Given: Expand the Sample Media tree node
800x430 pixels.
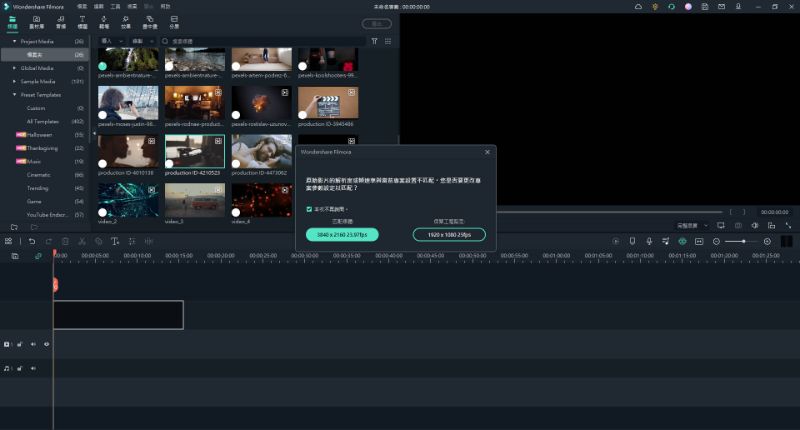Looking at the screenshot, I should (14, 81).
